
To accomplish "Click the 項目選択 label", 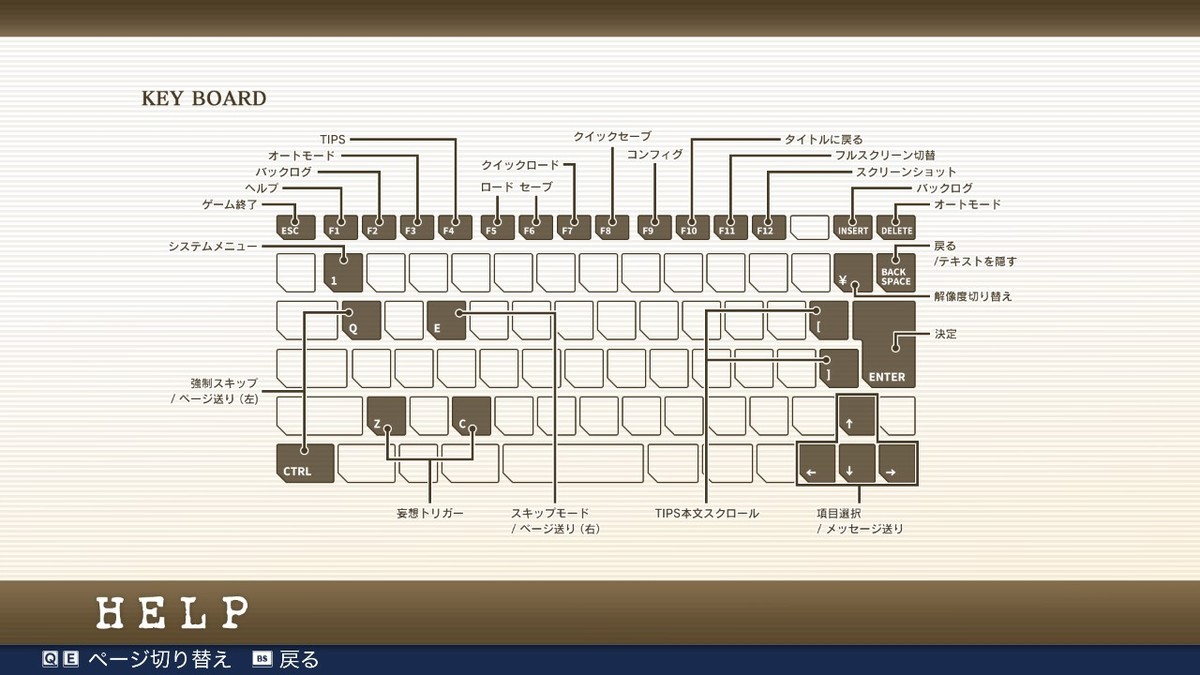I will pyautogui.click(x=839, y=513).
